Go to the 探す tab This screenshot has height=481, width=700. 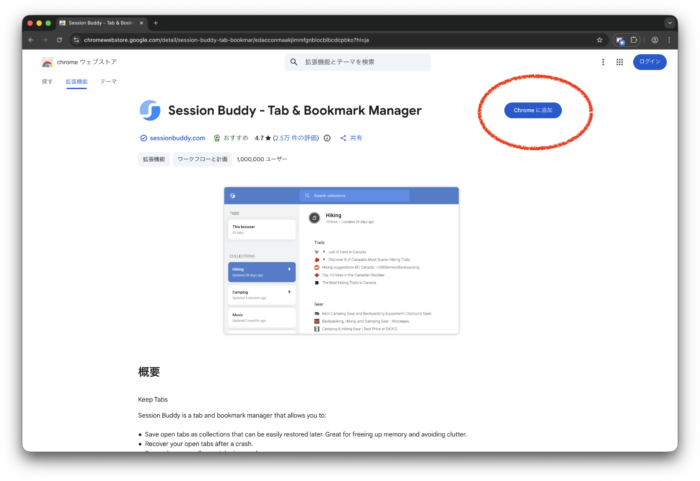click(x=47, y=81)
